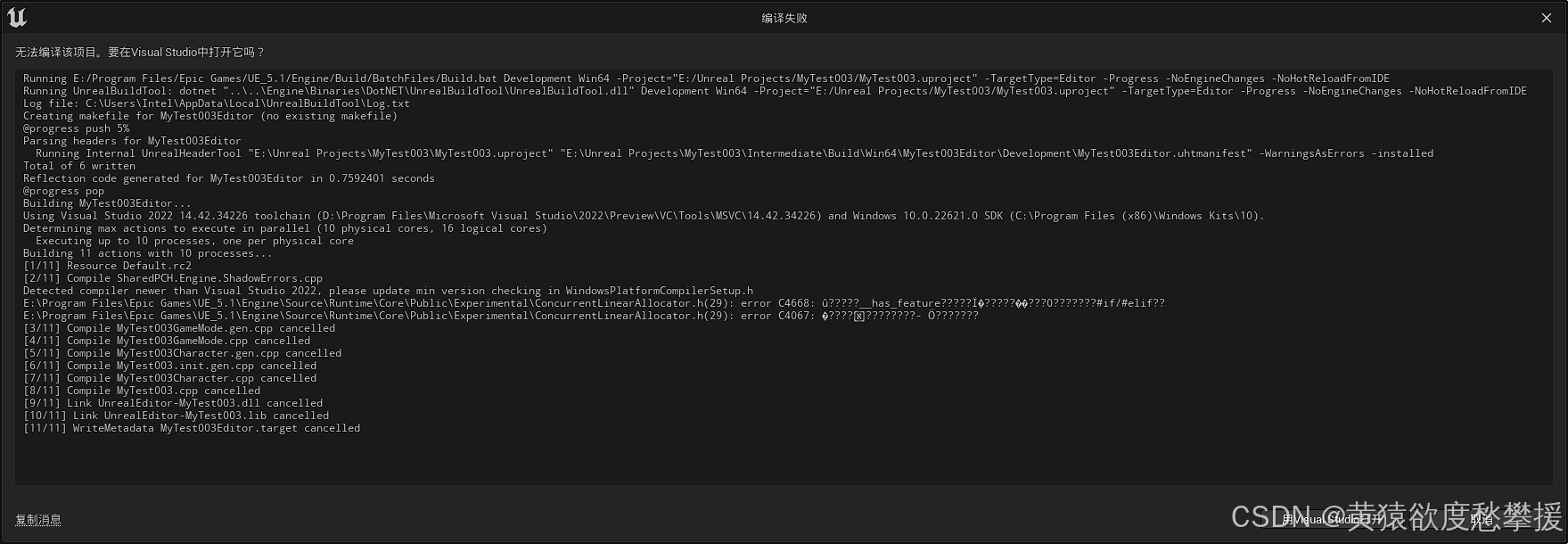Screen dimensions: 1568x544
Task: Click '[3/11] Compile MyTest003GameMode.gen.cpp cancelled' line
Action: point(179,328)
